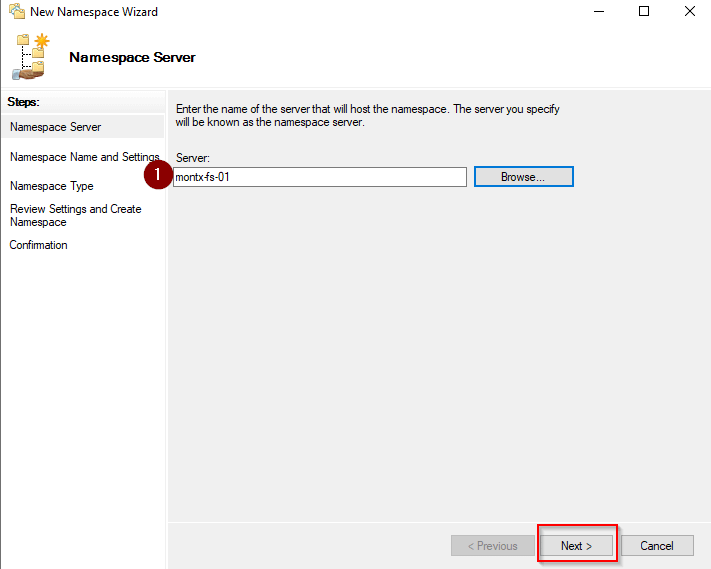The height and width of the screenshot is (569, 711).
Task: Open the Namespace Type step
Action: [52, 186]
